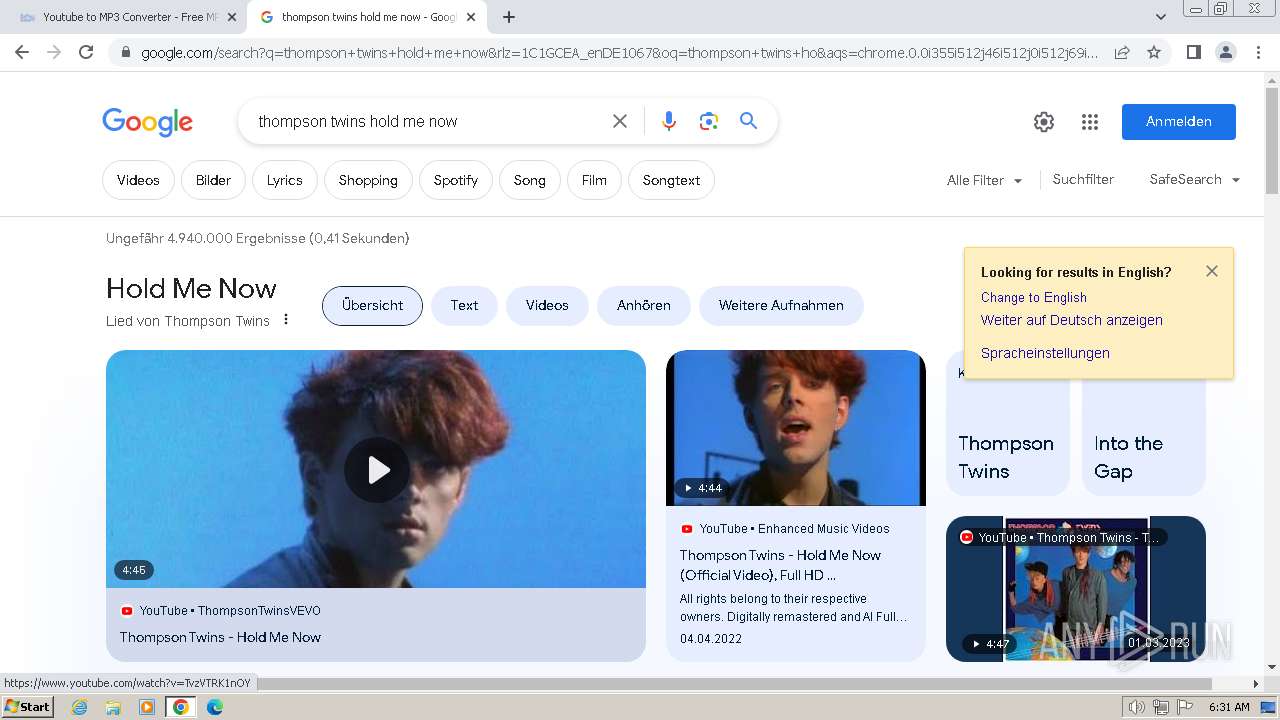Screen dimensions: 1280x720
Task: Submit the search with the magnifier
Action: tap(748, 121)
